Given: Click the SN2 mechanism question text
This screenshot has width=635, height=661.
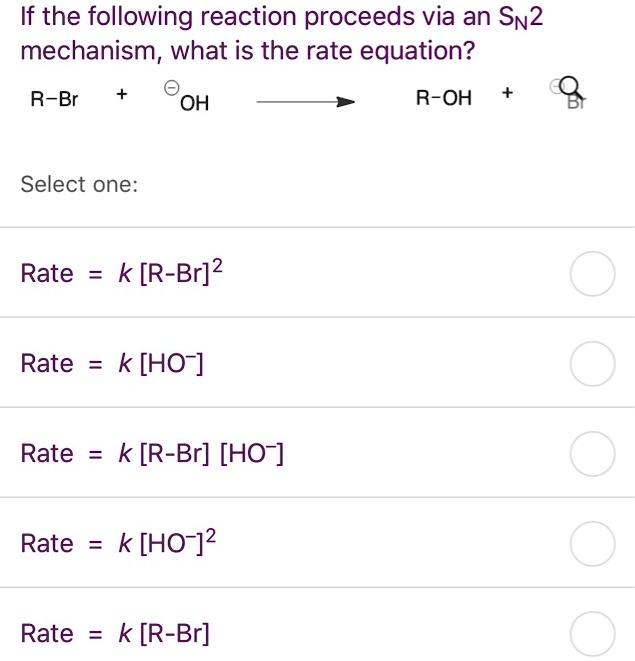Looking at the screenshot, I should click(282, 33).
